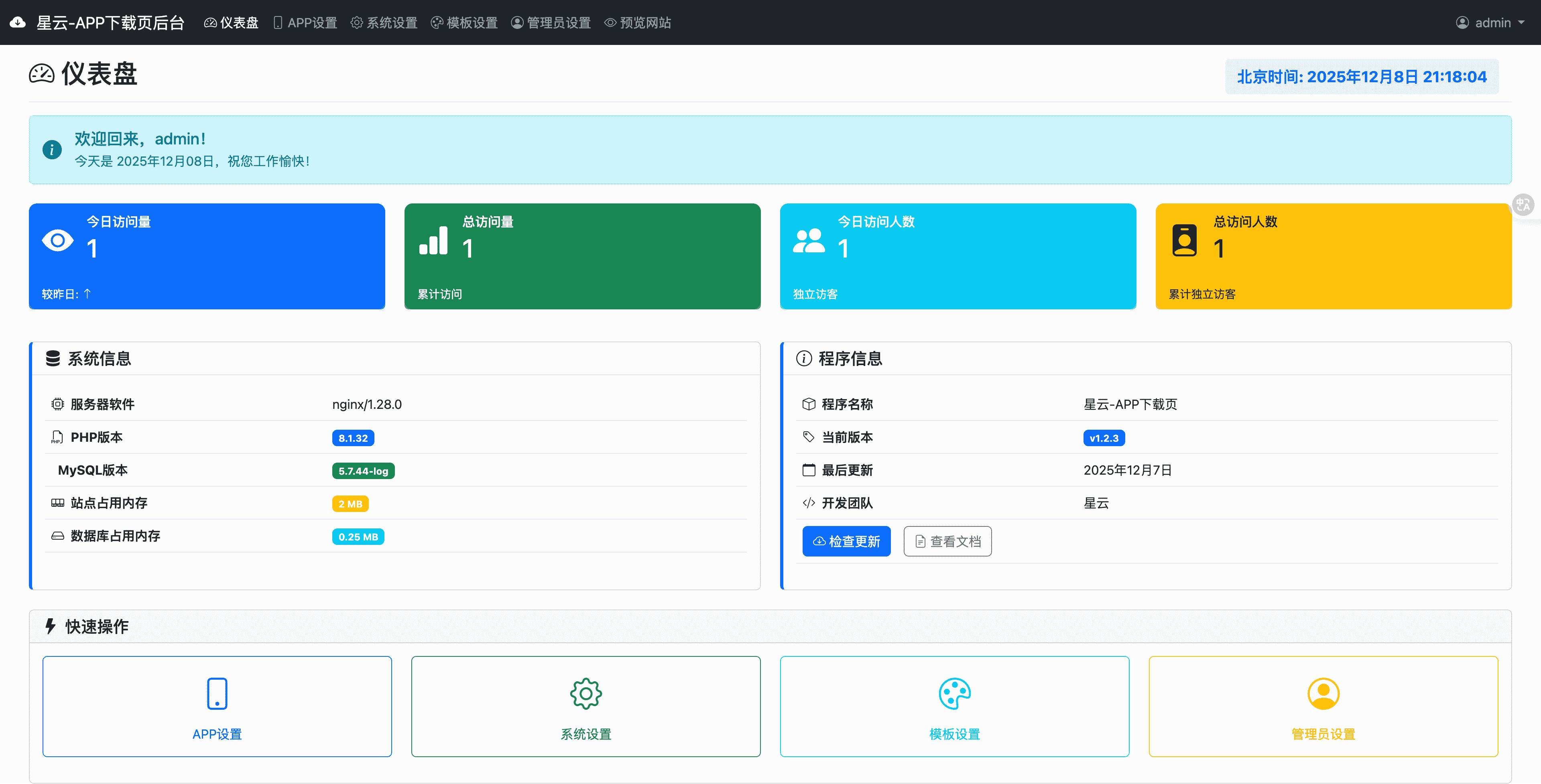Click the translate floating icon at right edge
This screenshot has height=784, width=1541.
click(x=1523, y=205)
